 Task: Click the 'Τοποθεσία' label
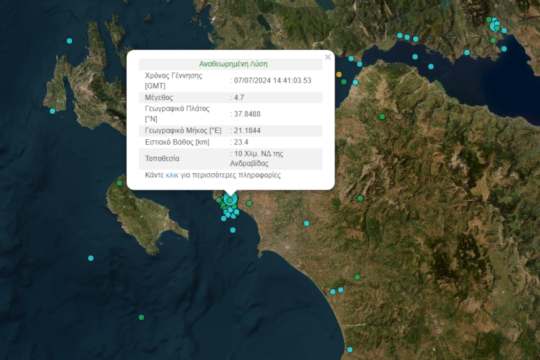point(162,159)
